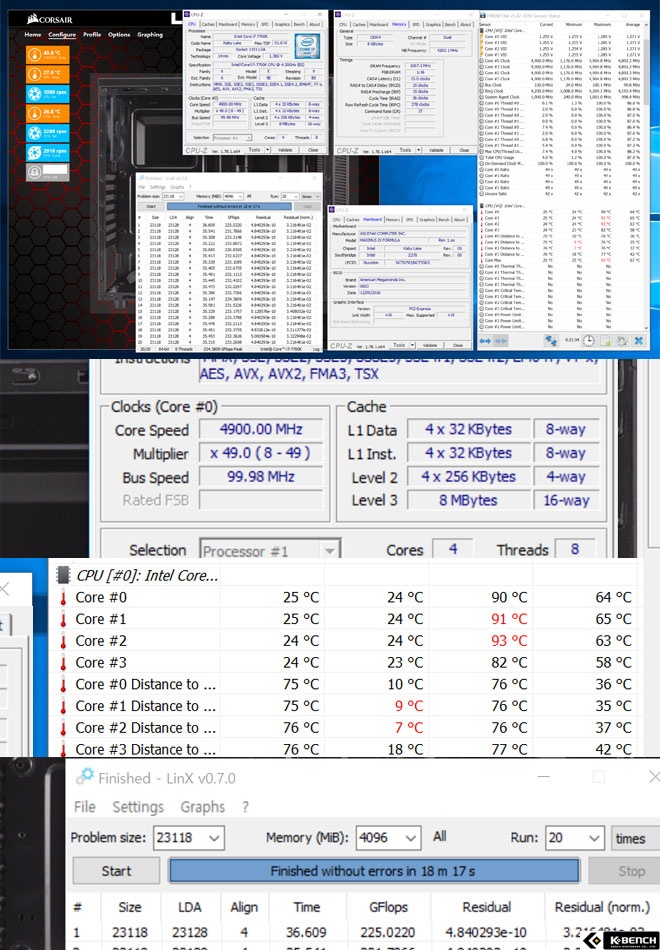Select the Uncore Ratio row in HWiNFO

point(561,193)
